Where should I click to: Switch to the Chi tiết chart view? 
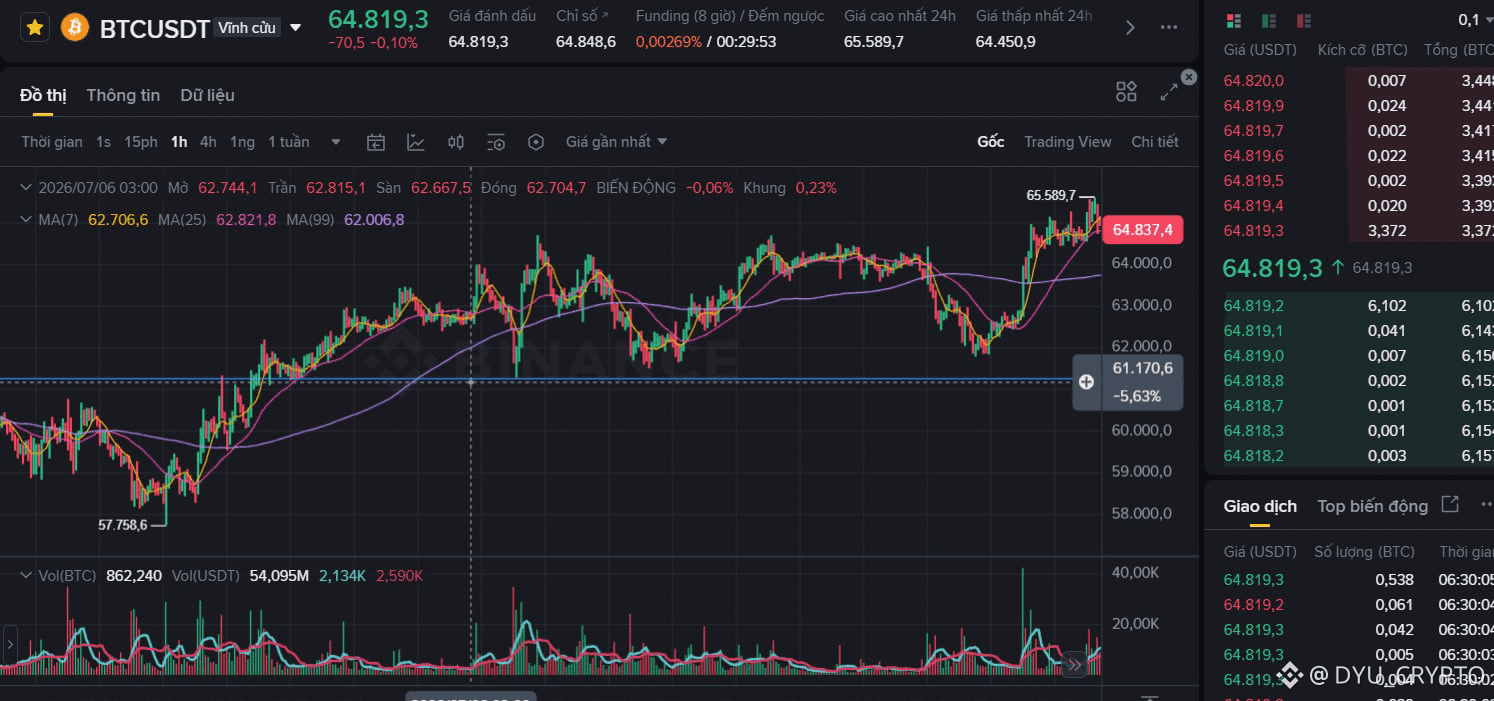pos(1154,142)
